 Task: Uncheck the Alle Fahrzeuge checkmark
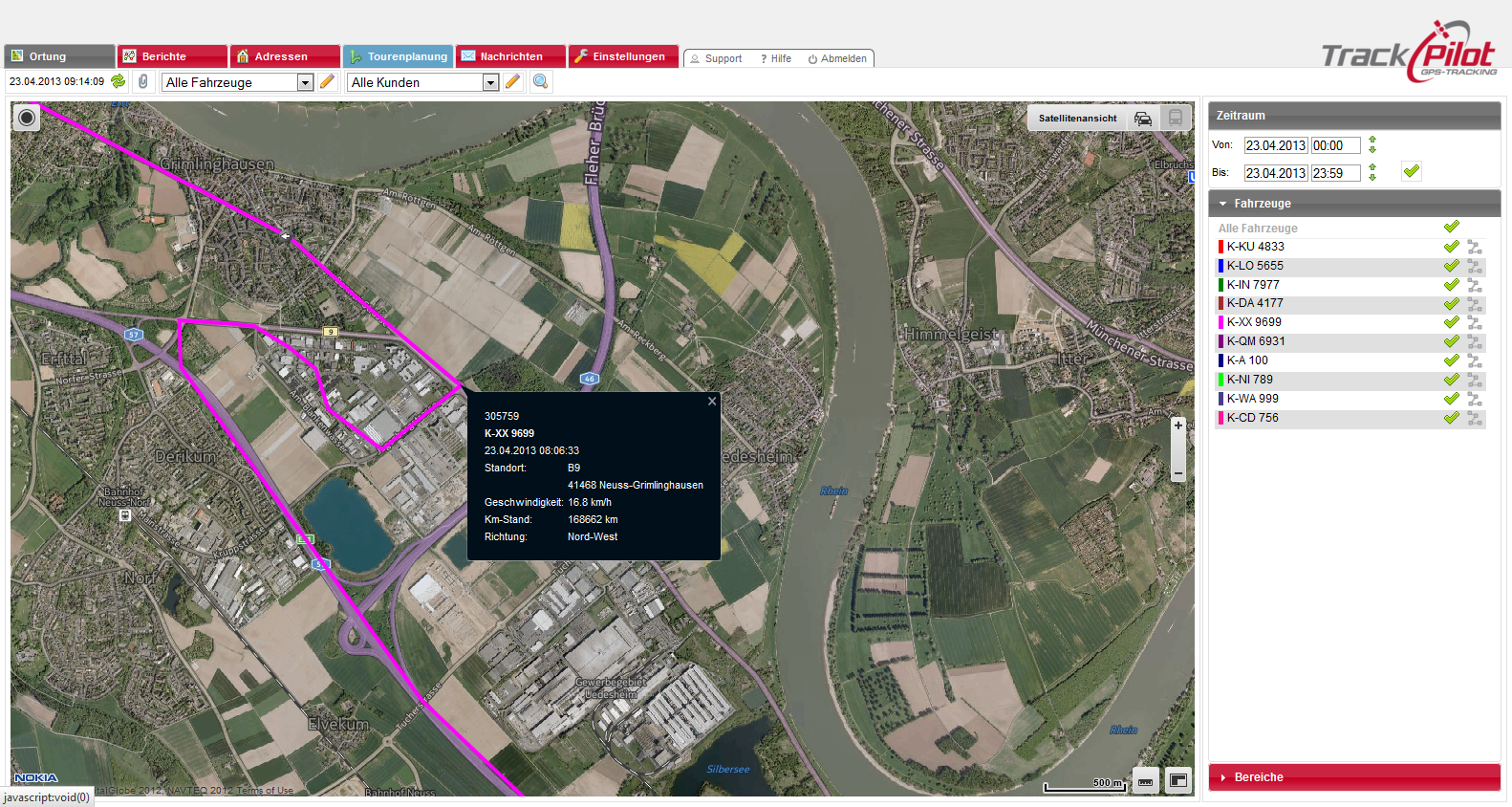pyautogui.click(x=1451, y=228)
